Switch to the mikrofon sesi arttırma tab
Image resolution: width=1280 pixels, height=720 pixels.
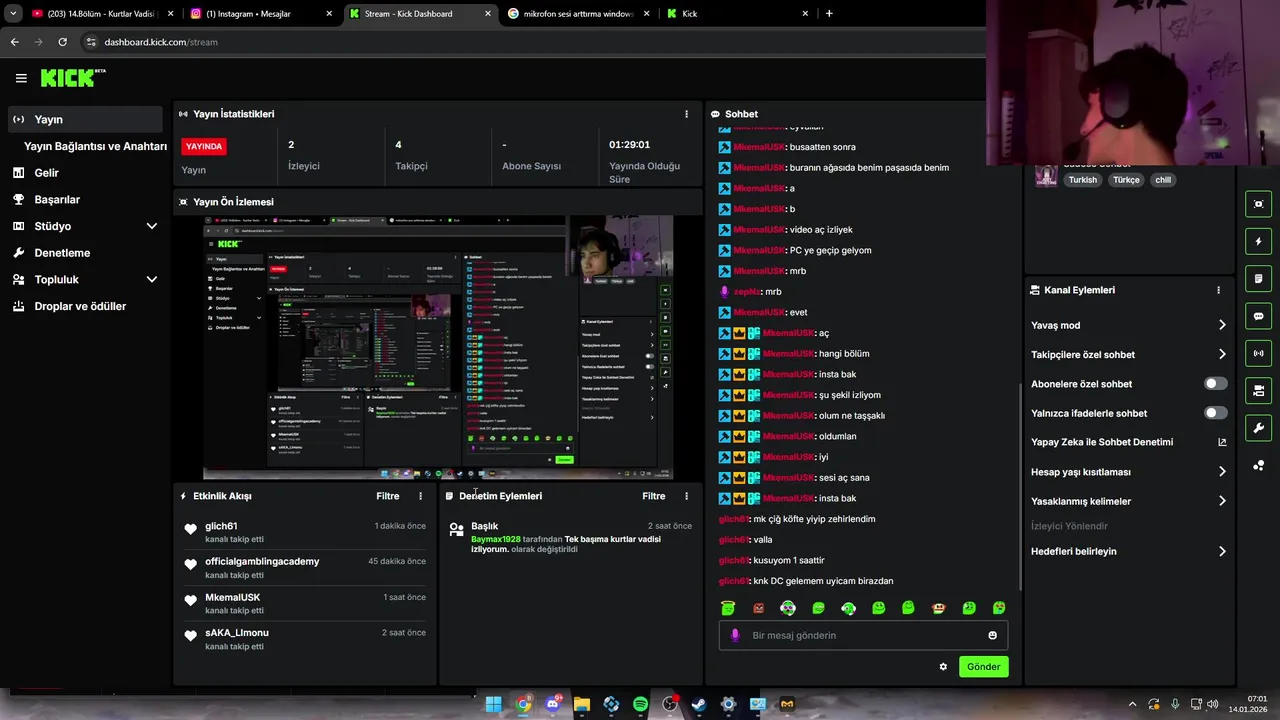(x=578, y=14)
